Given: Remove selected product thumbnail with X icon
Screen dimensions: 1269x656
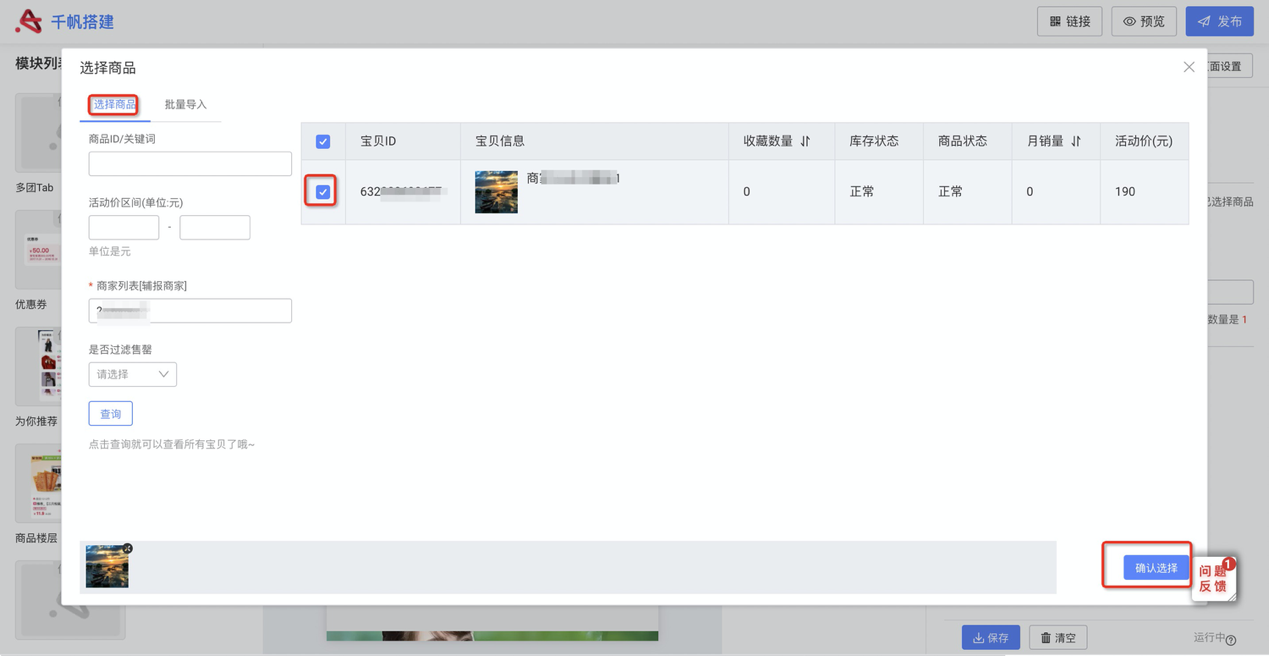Looking at the screenshot, I should [x=128, y=549].
